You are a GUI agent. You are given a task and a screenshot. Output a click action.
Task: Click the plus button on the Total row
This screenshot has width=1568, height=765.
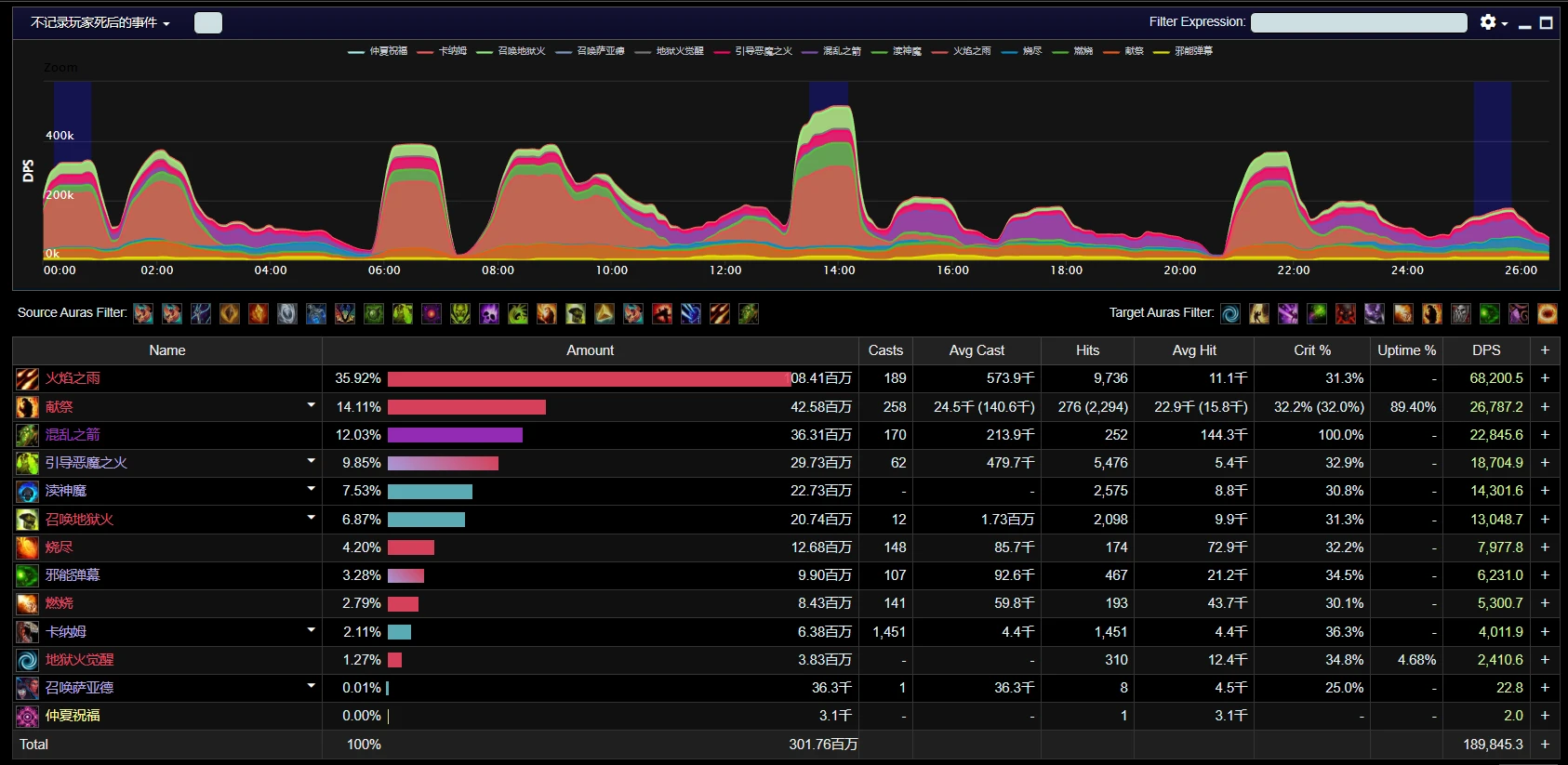[x=1545, y=745]
